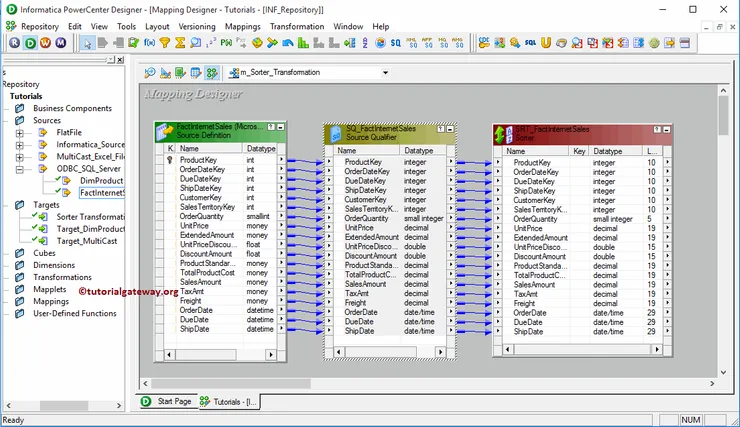Click the Cubes folder
Screen dimensions: 740x427
click(44, 253)
